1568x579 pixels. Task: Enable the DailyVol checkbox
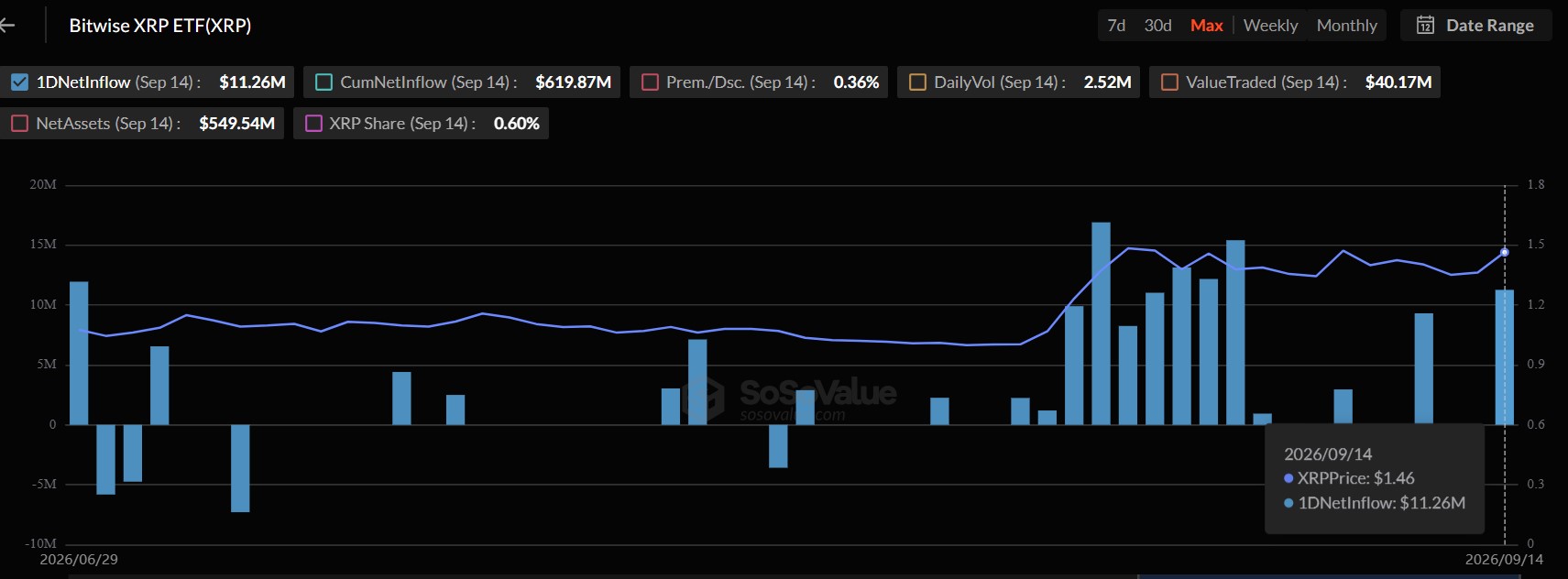click(917, 82)
